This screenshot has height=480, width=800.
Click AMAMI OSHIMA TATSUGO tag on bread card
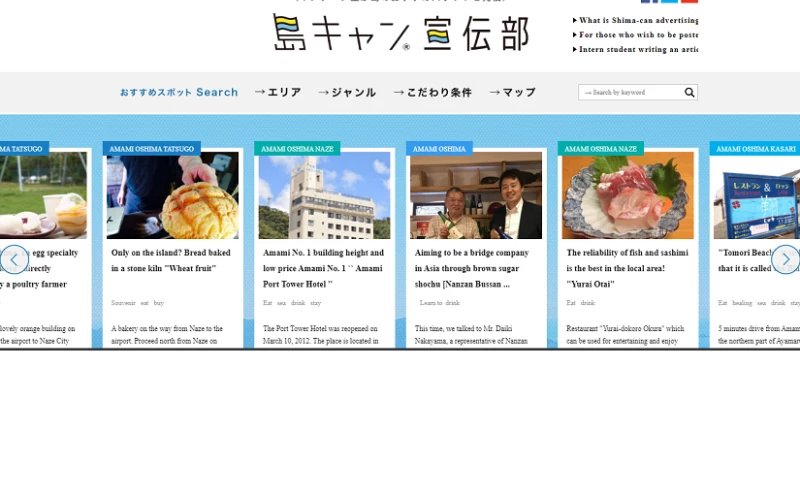[x=152, y=148]
